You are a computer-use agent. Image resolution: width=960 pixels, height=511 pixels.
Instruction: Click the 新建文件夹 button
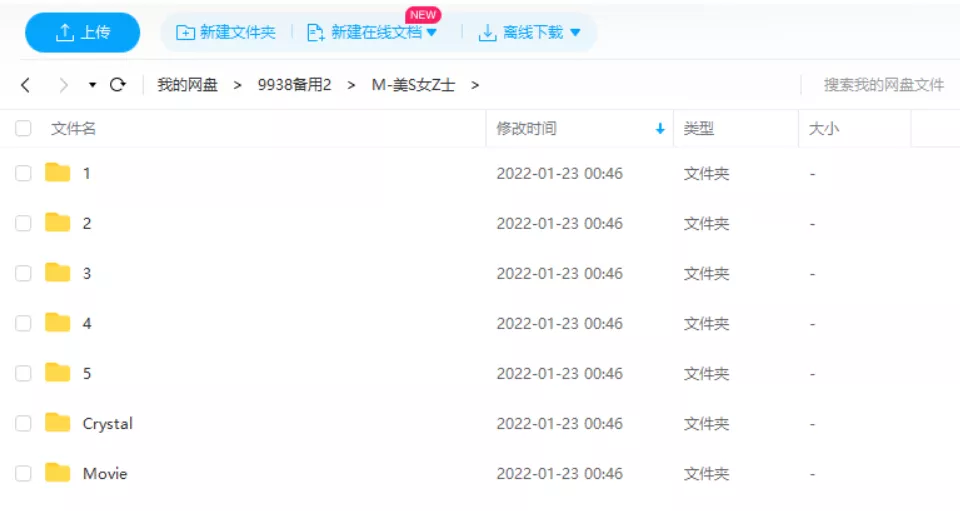(226, 33)
